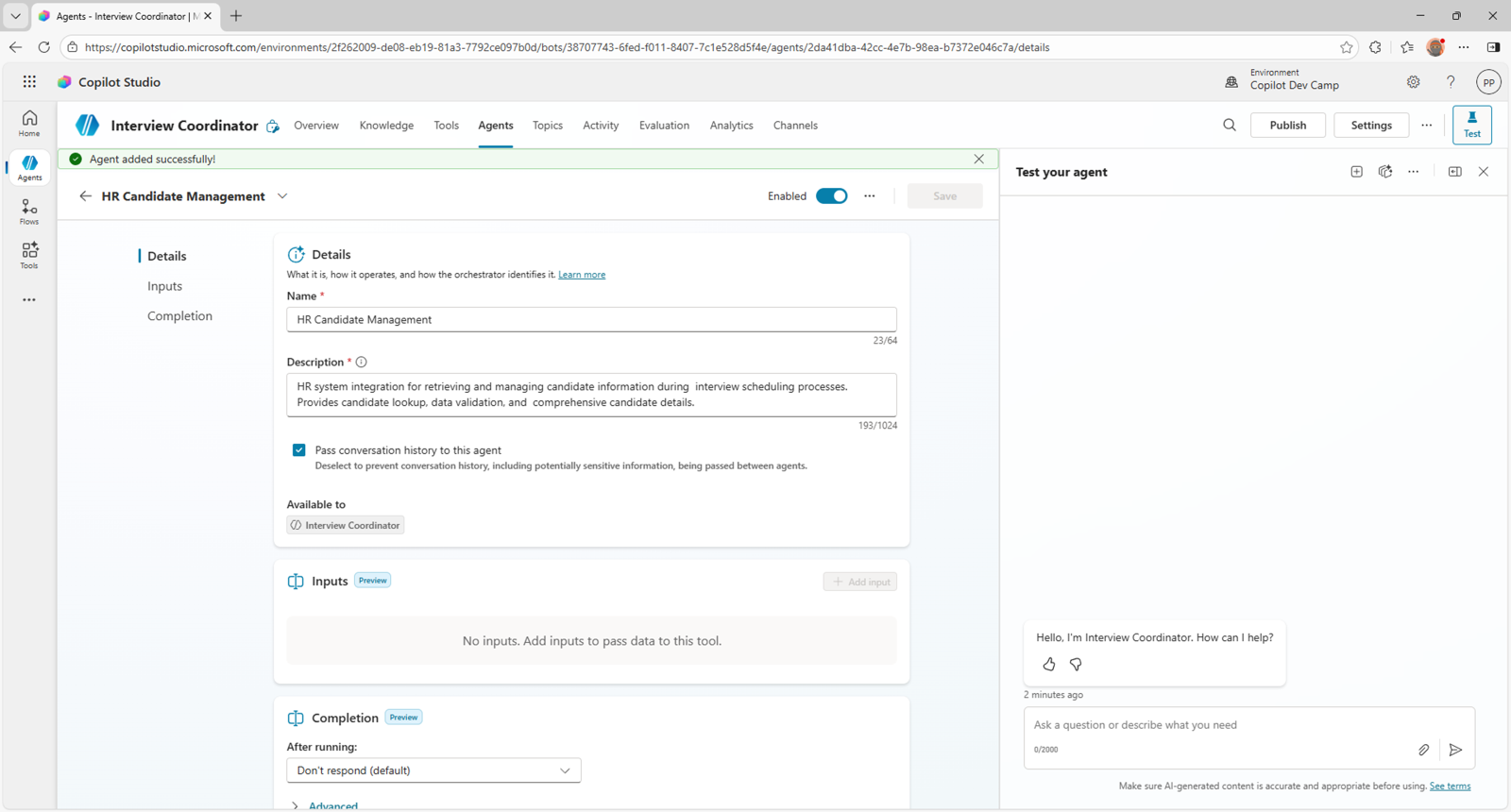
Task: Dismiss the Agent added successfully banner
Action: (979, 159)
